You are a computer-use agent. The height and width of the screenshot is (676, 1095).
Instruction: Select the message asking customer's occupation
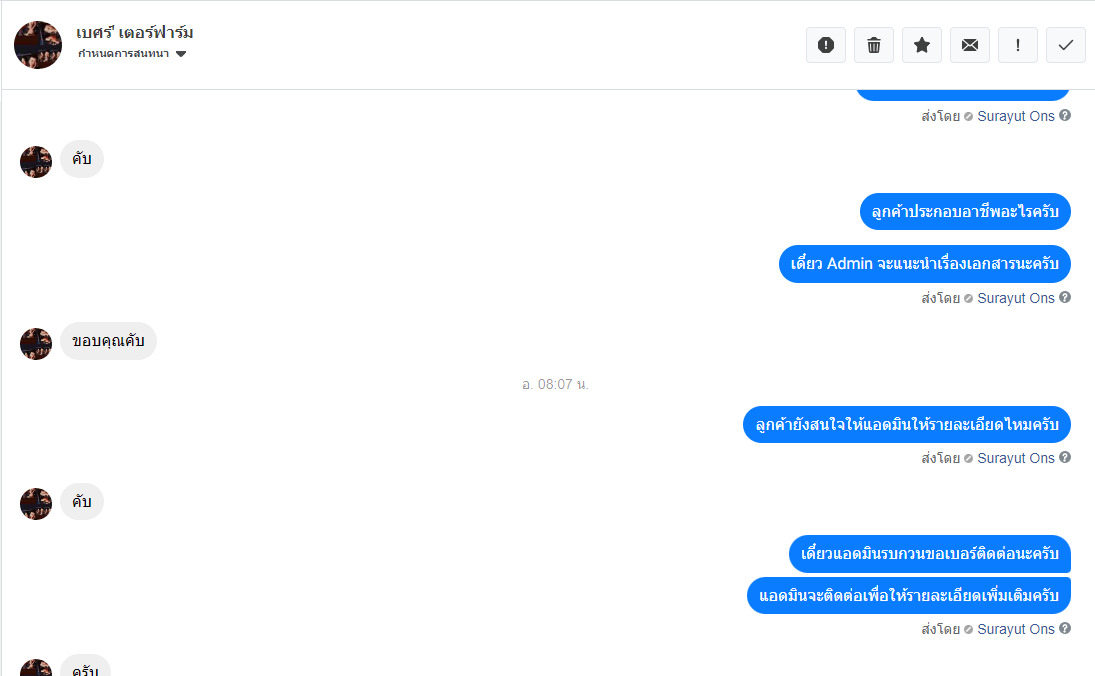coord(965,212)
